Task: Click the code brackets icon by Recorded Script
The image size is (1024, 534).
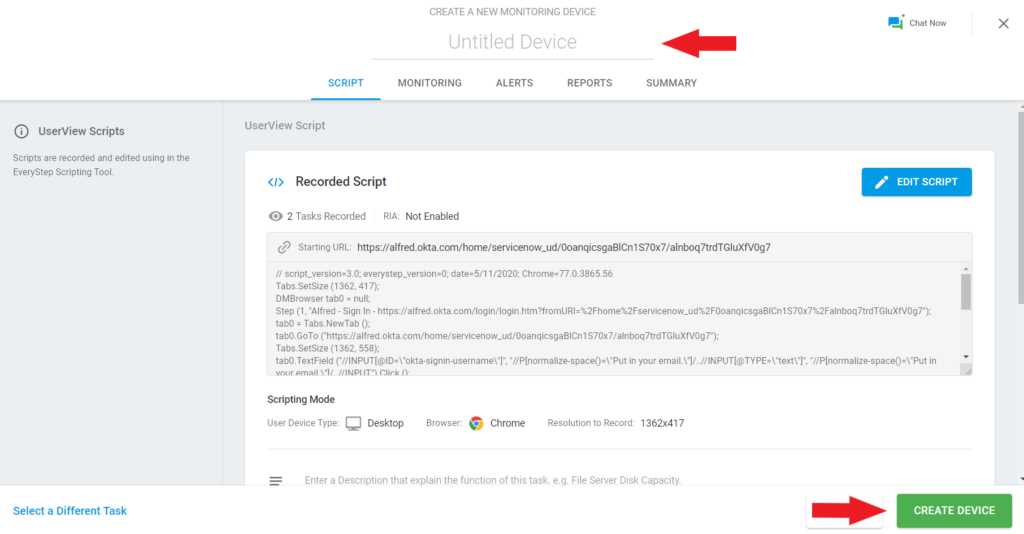Action: pos(275,182)
